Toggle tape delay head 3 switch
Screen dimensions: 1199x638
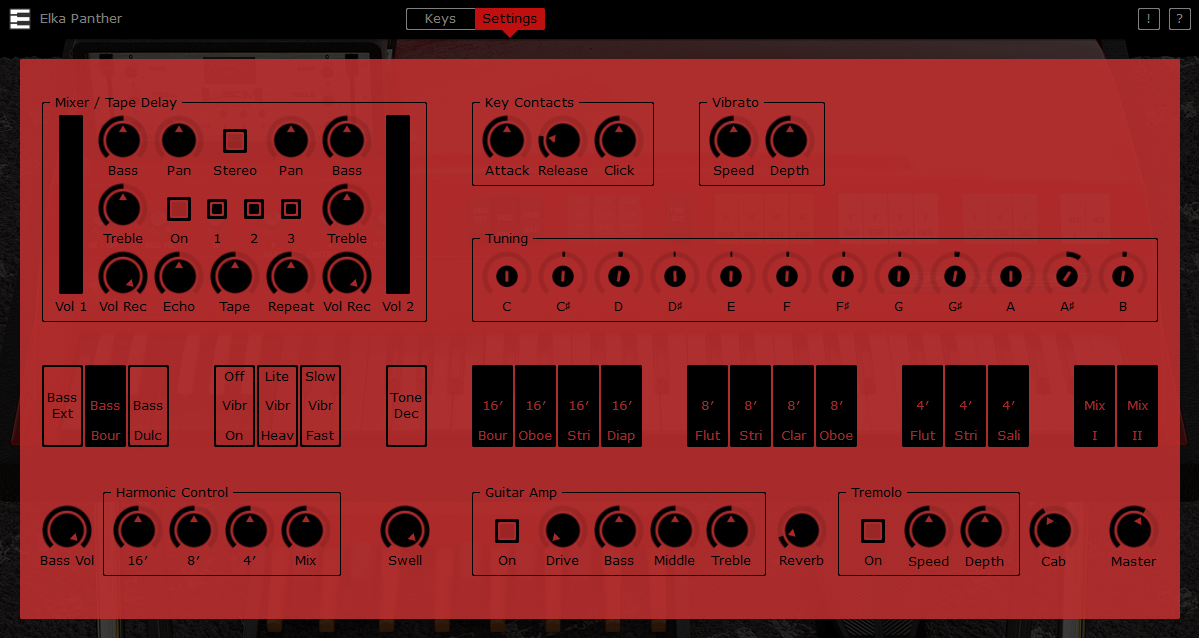tap(291, 209)
